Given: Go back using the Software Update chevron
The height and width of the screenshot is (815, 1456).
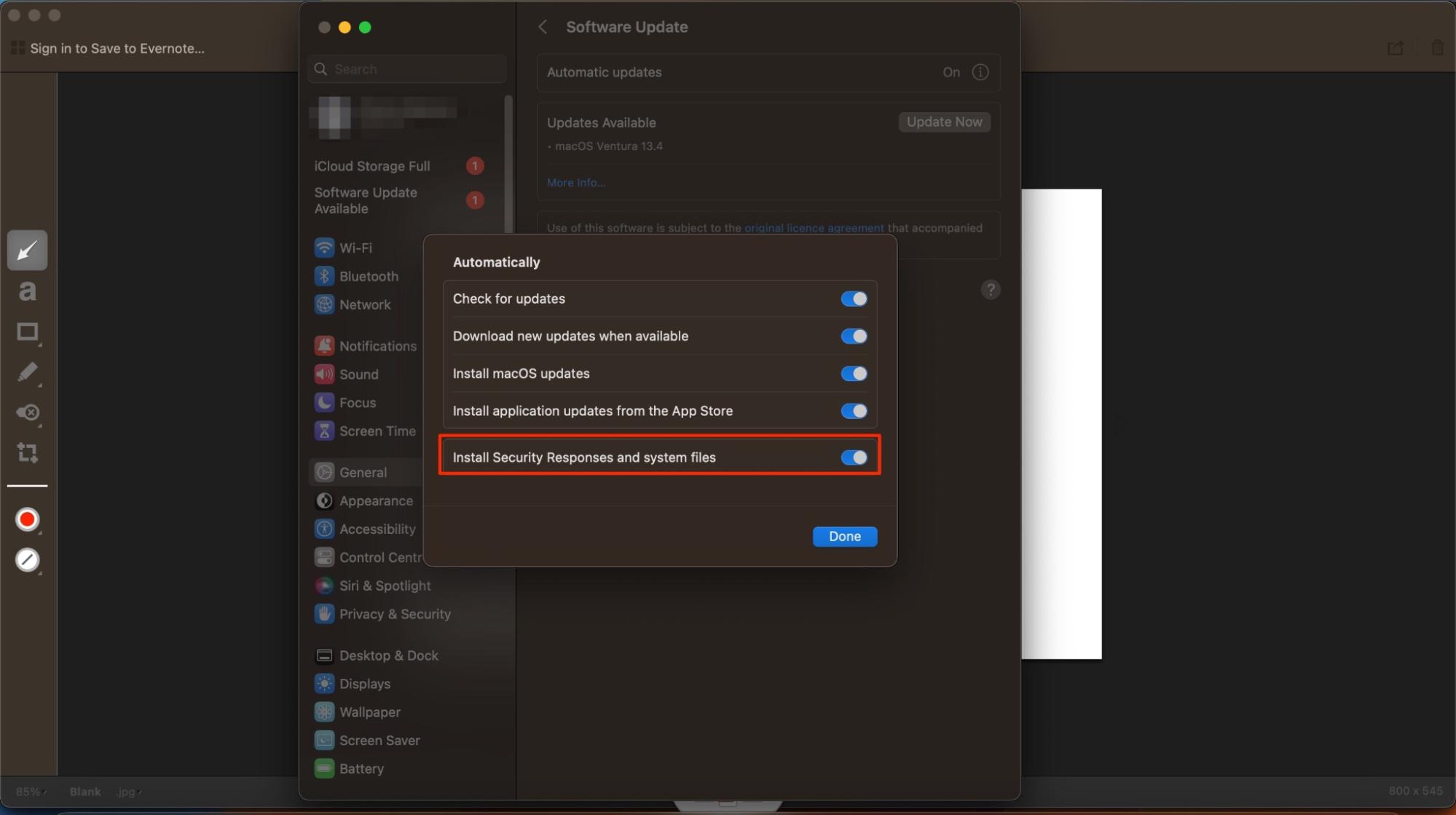Looking at the screenshot, I should tap(543, 27).
